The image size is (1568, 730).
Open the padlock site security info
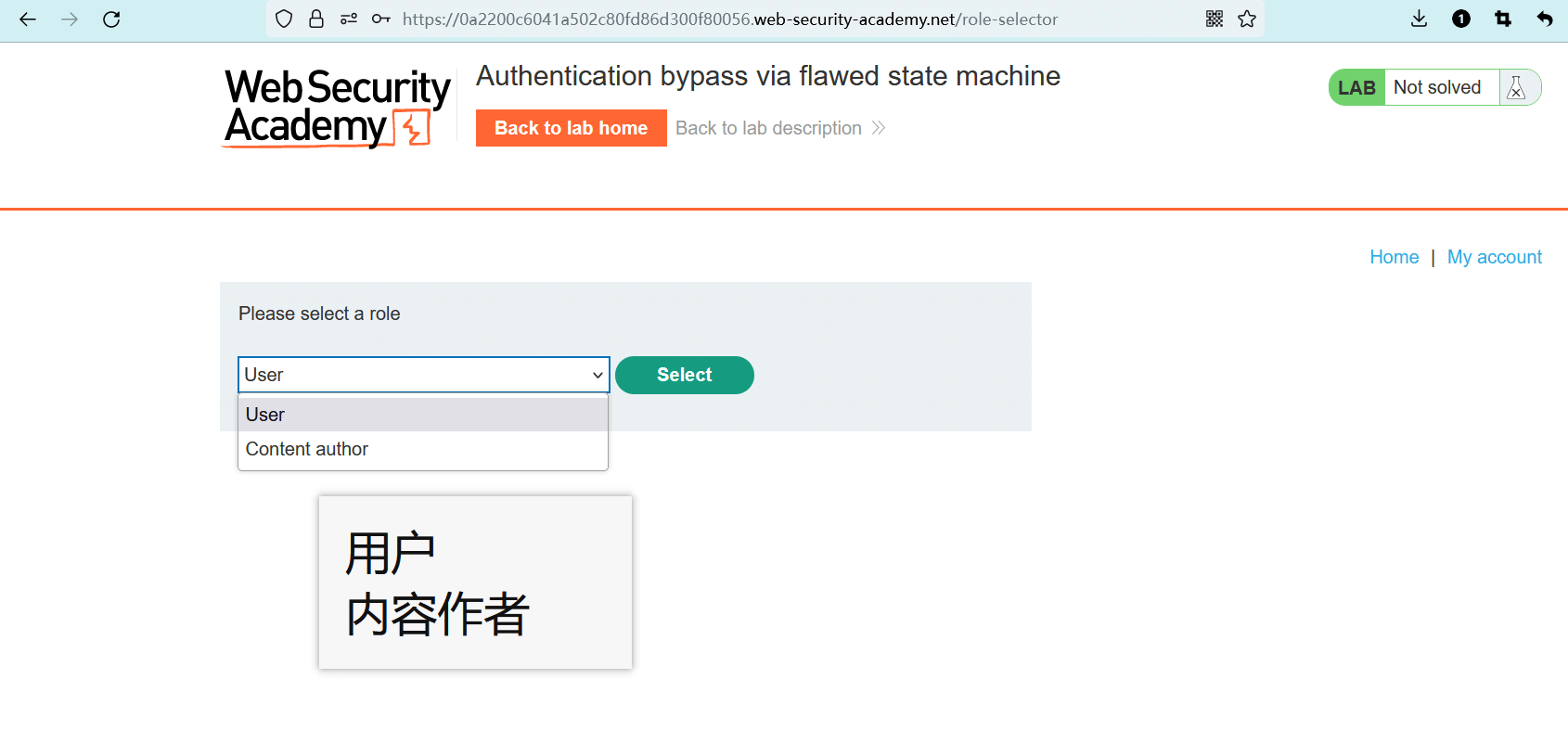316,19
